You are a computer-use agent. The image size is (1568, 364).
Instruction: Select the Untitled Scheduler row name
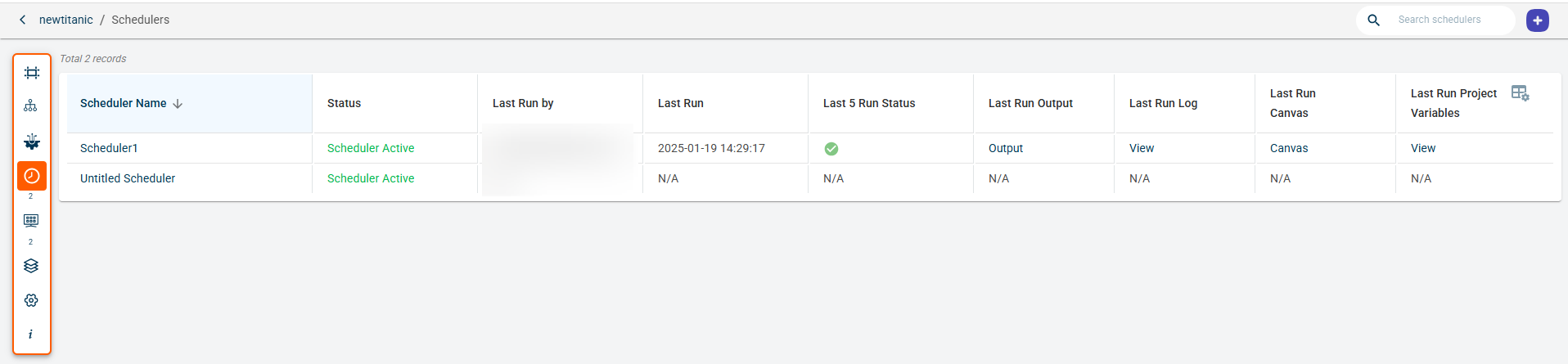(x=128, y=178)
